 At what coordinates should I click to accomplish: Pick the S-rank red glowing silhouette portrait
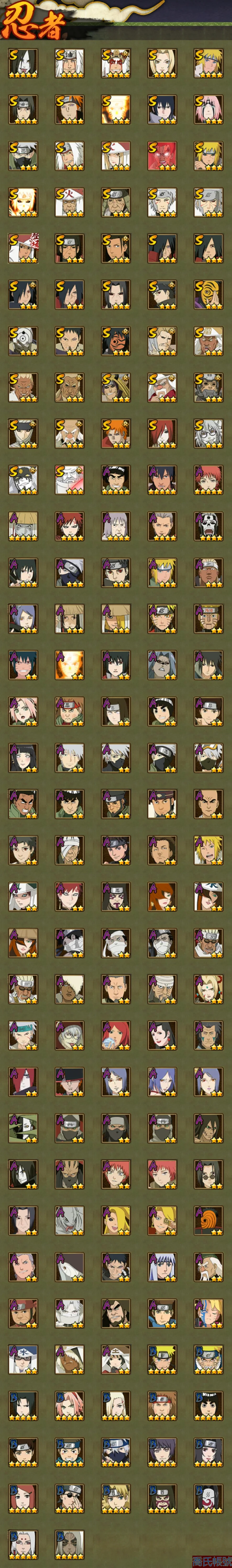point(162,155)
